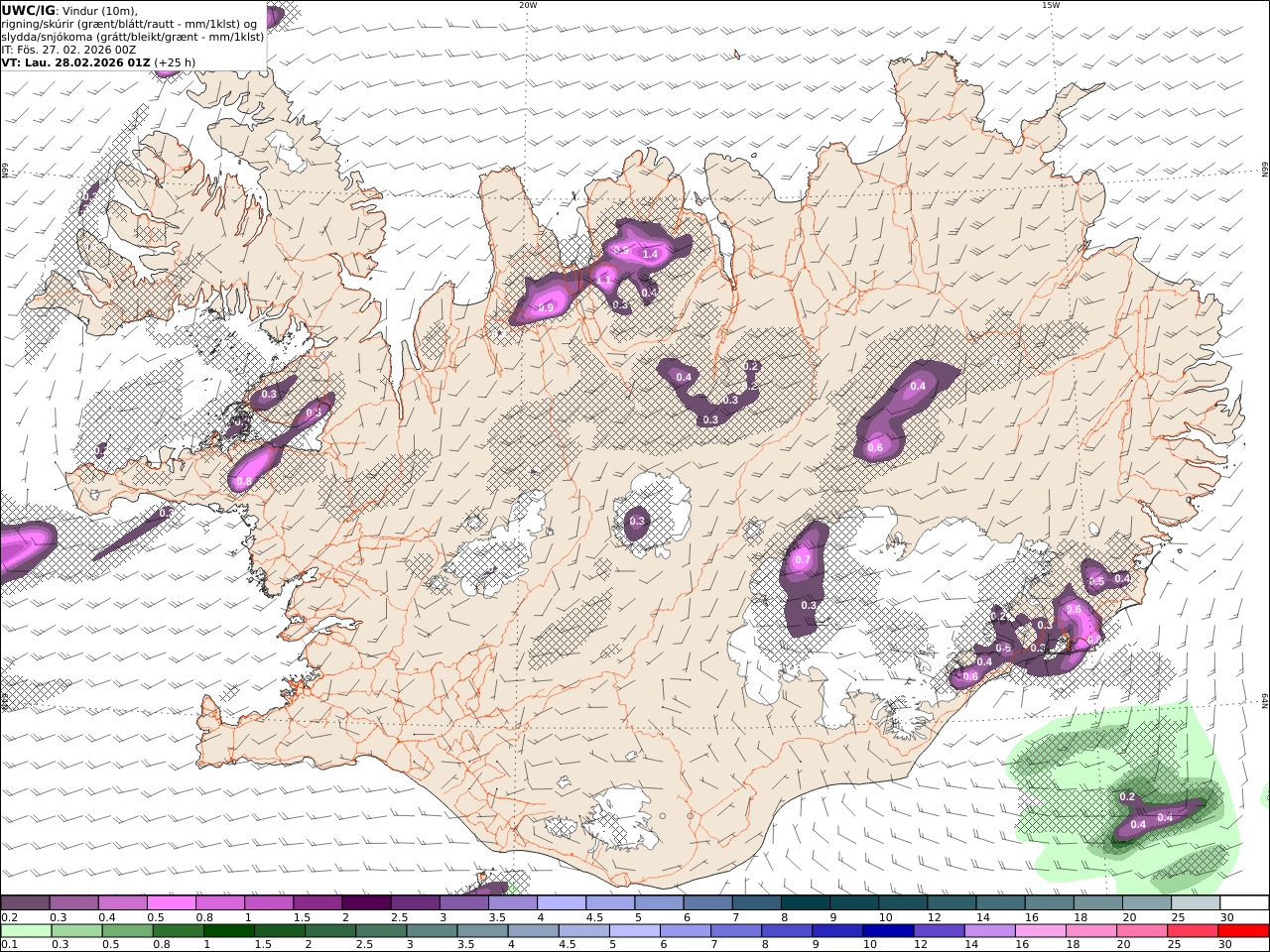Click the light pink 16 swatch in lower legend

coord(1041,931)
